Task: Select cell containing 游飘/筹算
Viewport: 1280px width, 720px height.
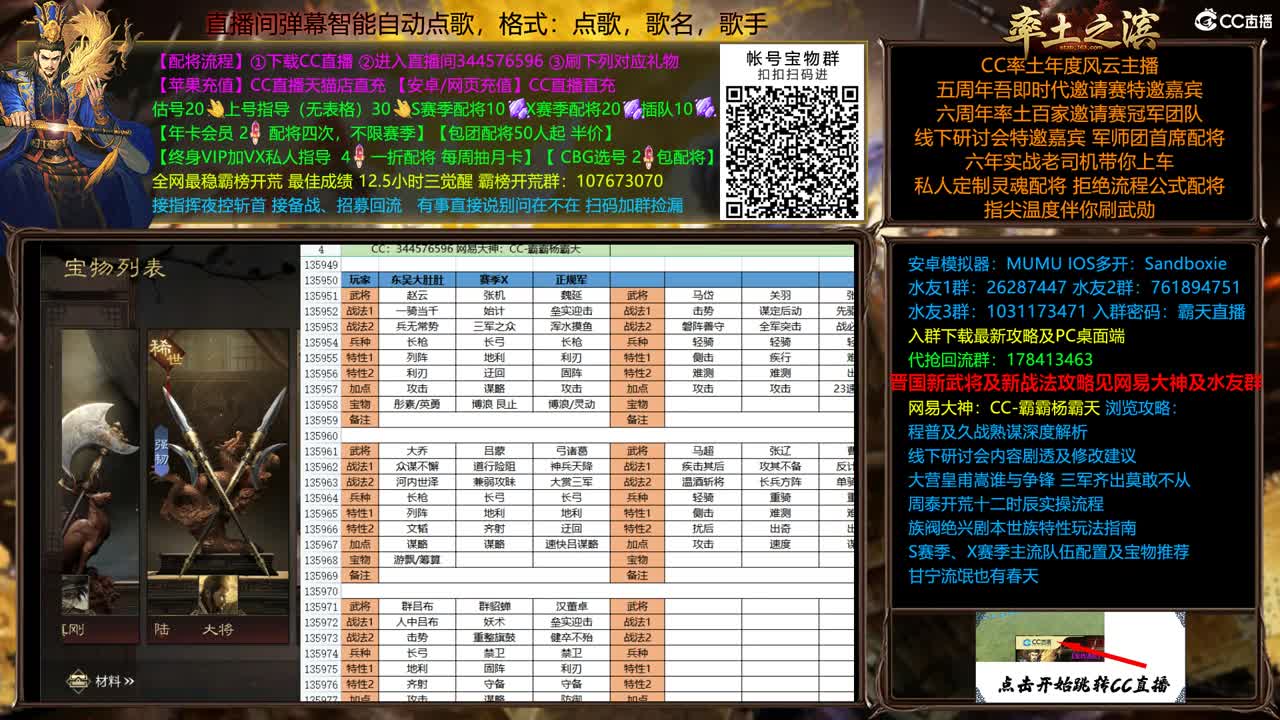Action: tap(416, 560)
